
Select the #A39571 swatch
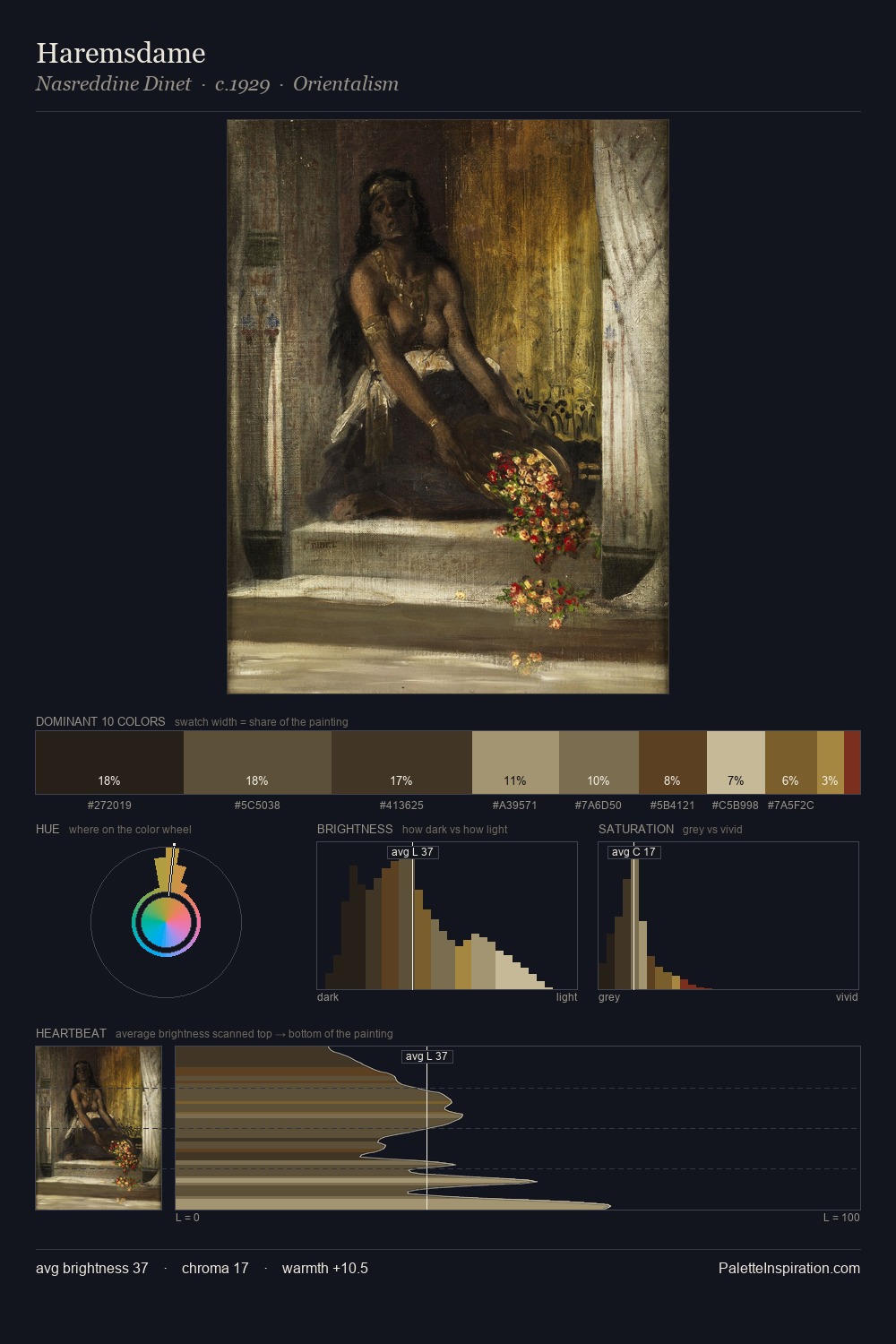tap(515, 762)
